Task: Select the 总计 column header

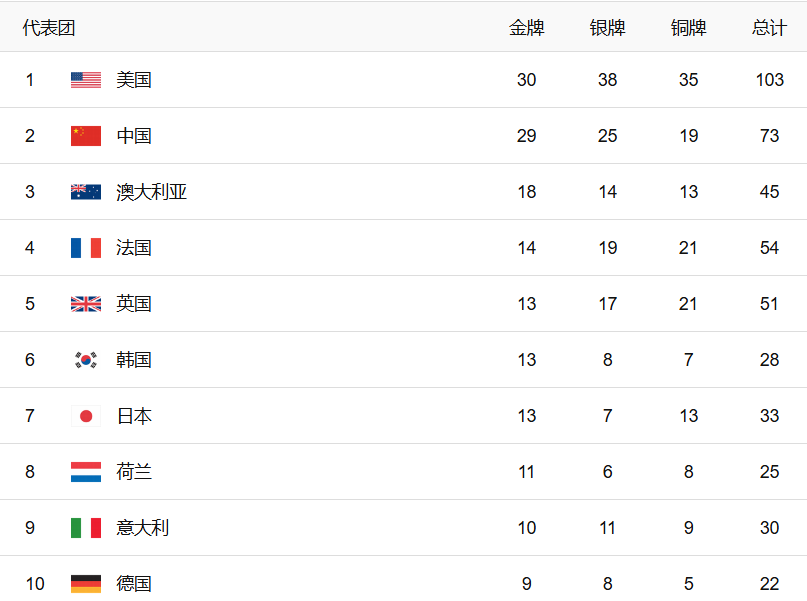Action: click(x=769, y=28)
